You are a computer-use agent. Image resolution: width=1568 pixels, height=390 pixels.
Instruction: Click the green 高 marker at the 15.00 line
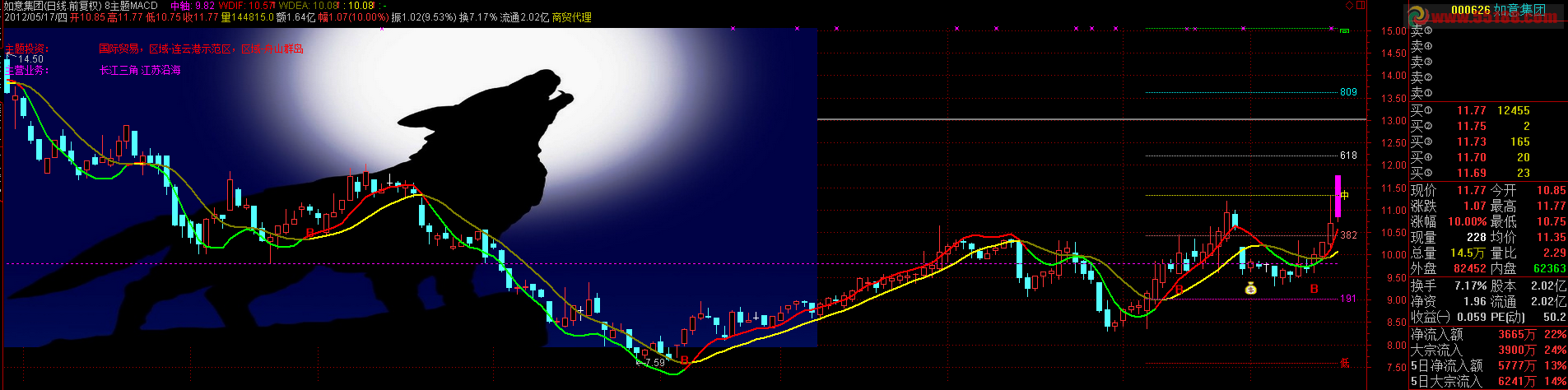(x=1345, y=30)
